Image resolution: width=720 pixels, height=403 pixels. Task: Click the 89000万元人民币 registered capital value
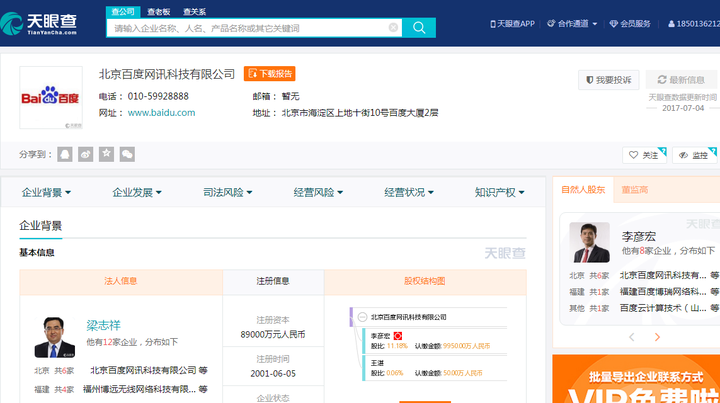click(x=273, y=335)
